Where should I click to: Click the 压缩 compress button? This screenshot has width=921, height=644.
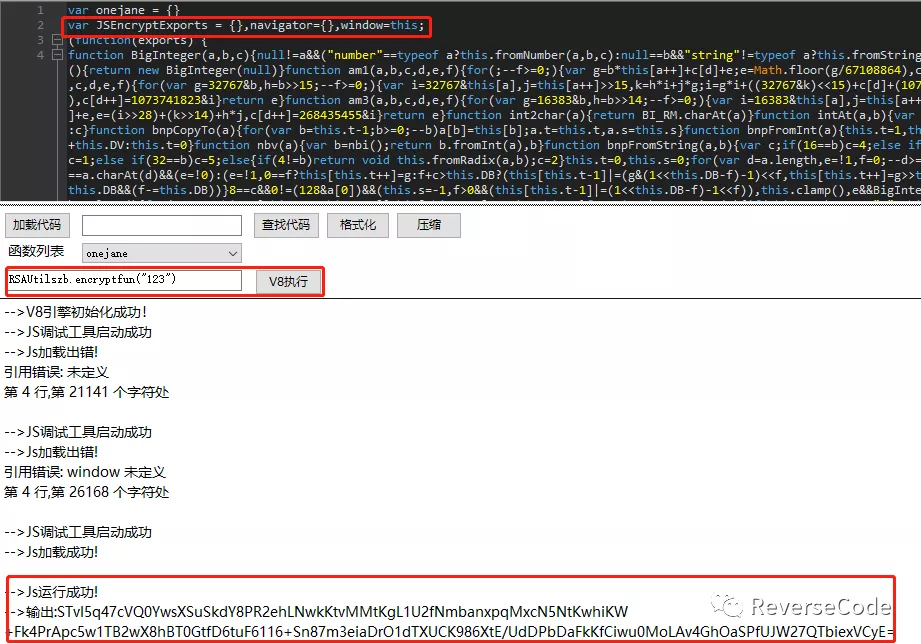[429, 225]
